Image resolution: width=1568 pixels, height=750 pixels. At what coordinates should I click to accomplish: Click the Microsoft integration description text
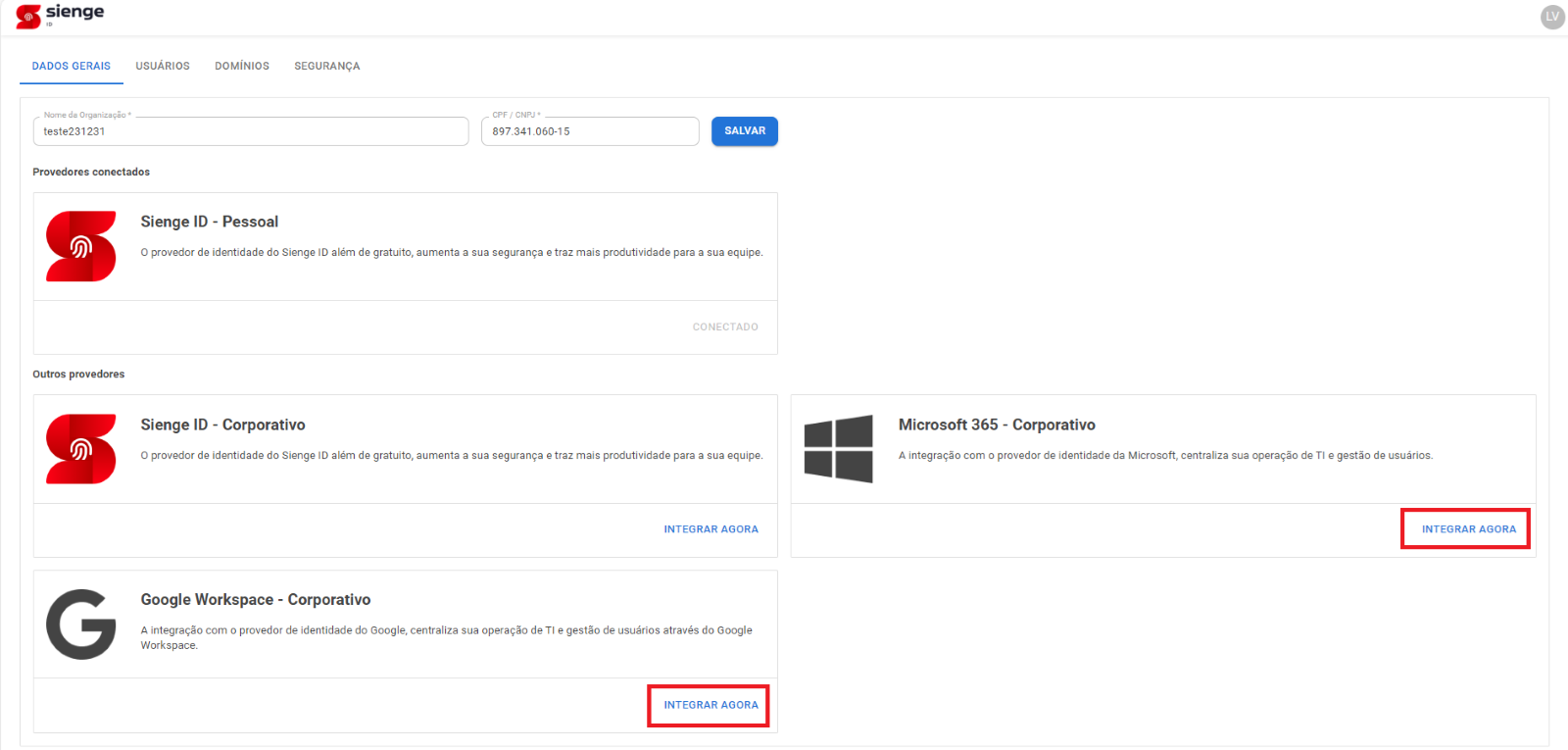click(1165, 455)
